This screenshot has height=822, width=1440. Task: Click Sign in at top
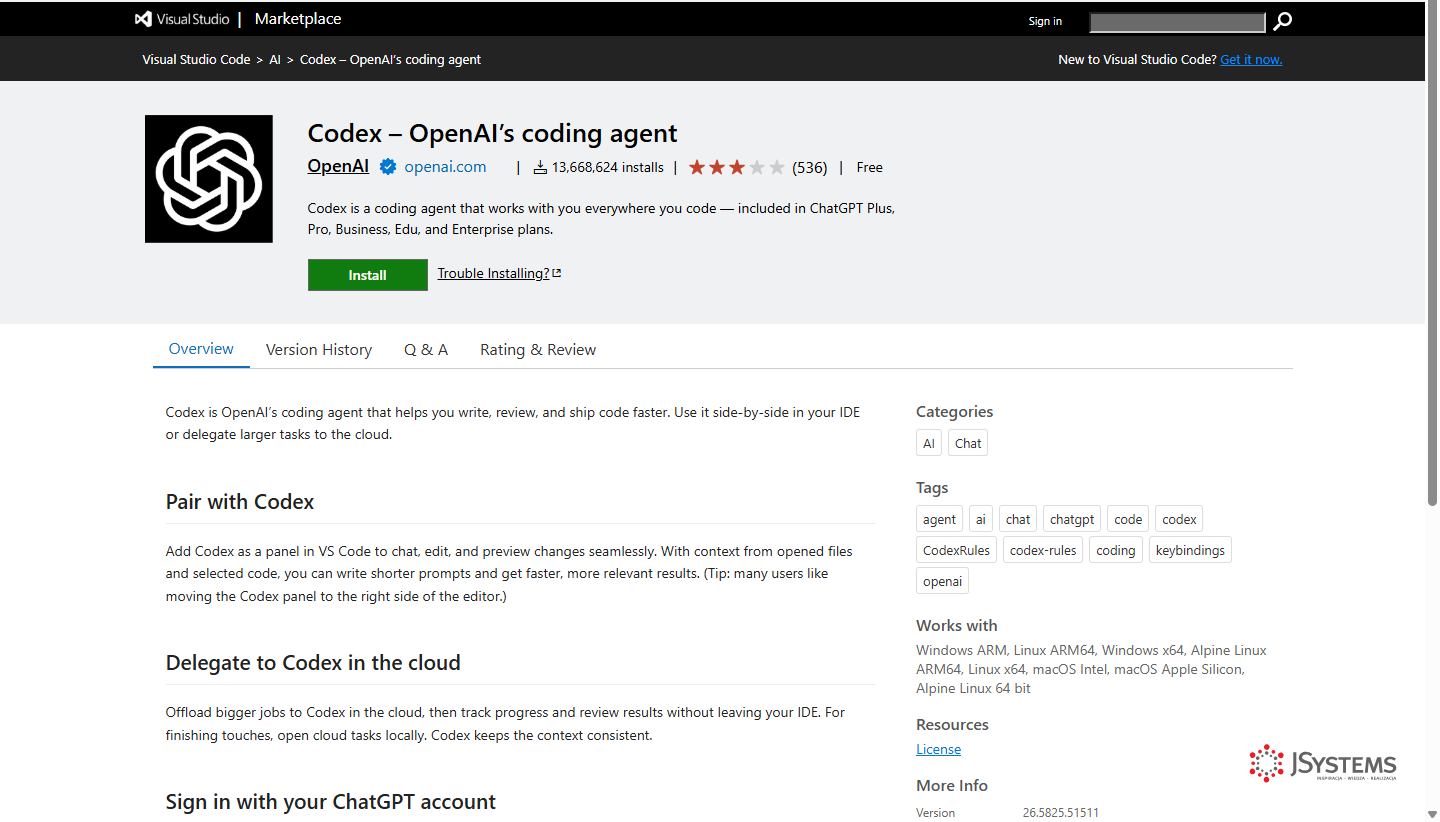(1045, 21)
